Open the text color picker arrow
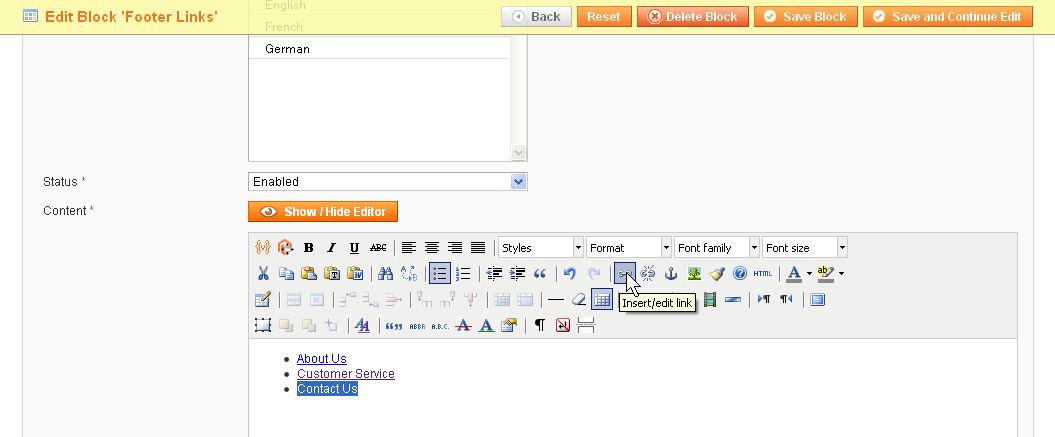 [809, 273]
